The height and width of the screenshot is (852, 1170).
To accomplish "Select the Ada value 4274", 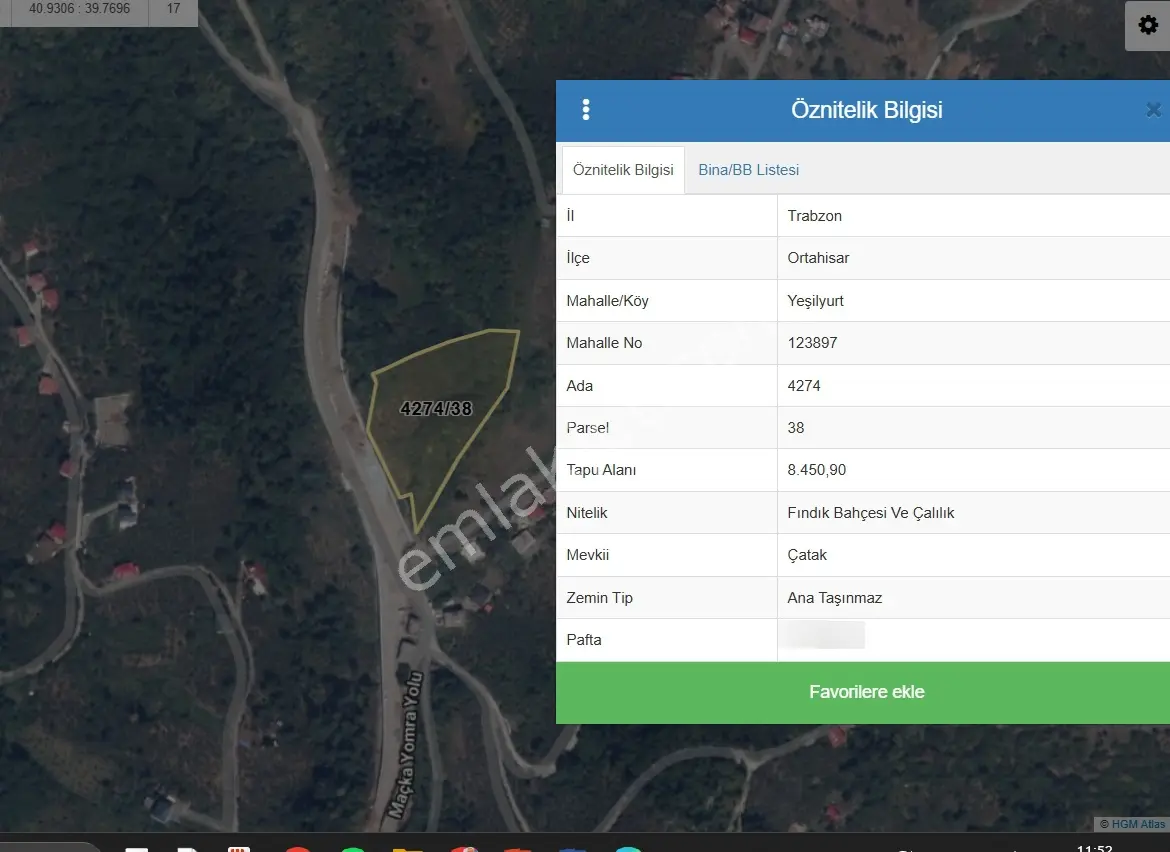I will click(x=804, y=386).
